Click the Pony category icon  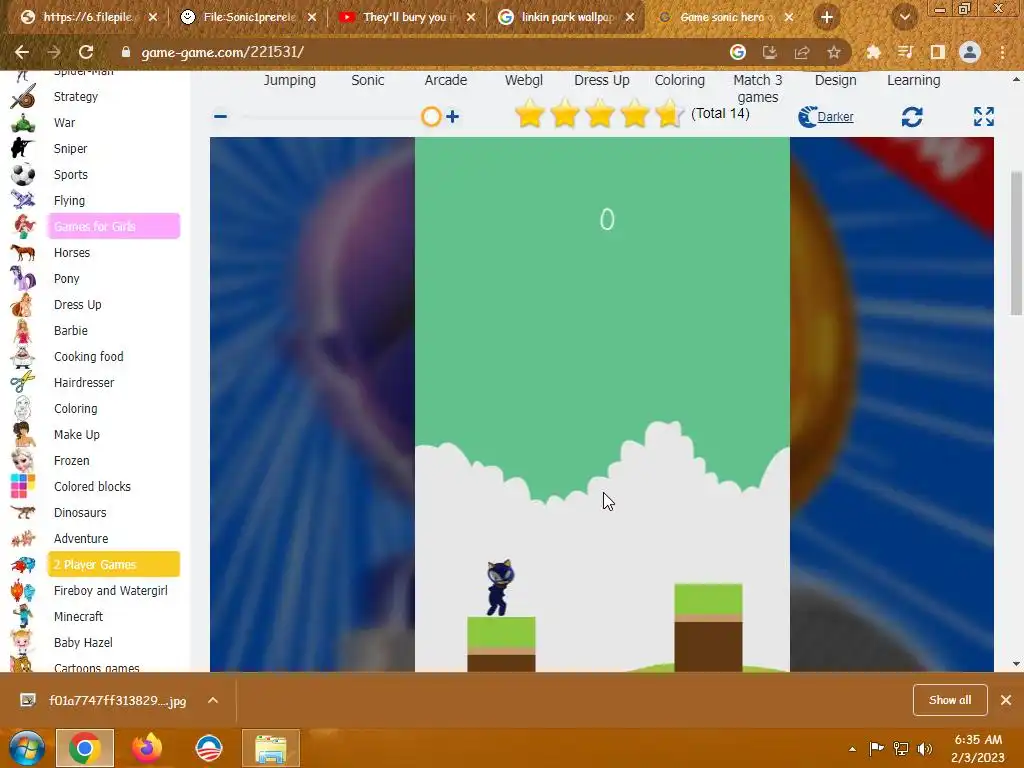click(23, 278)
